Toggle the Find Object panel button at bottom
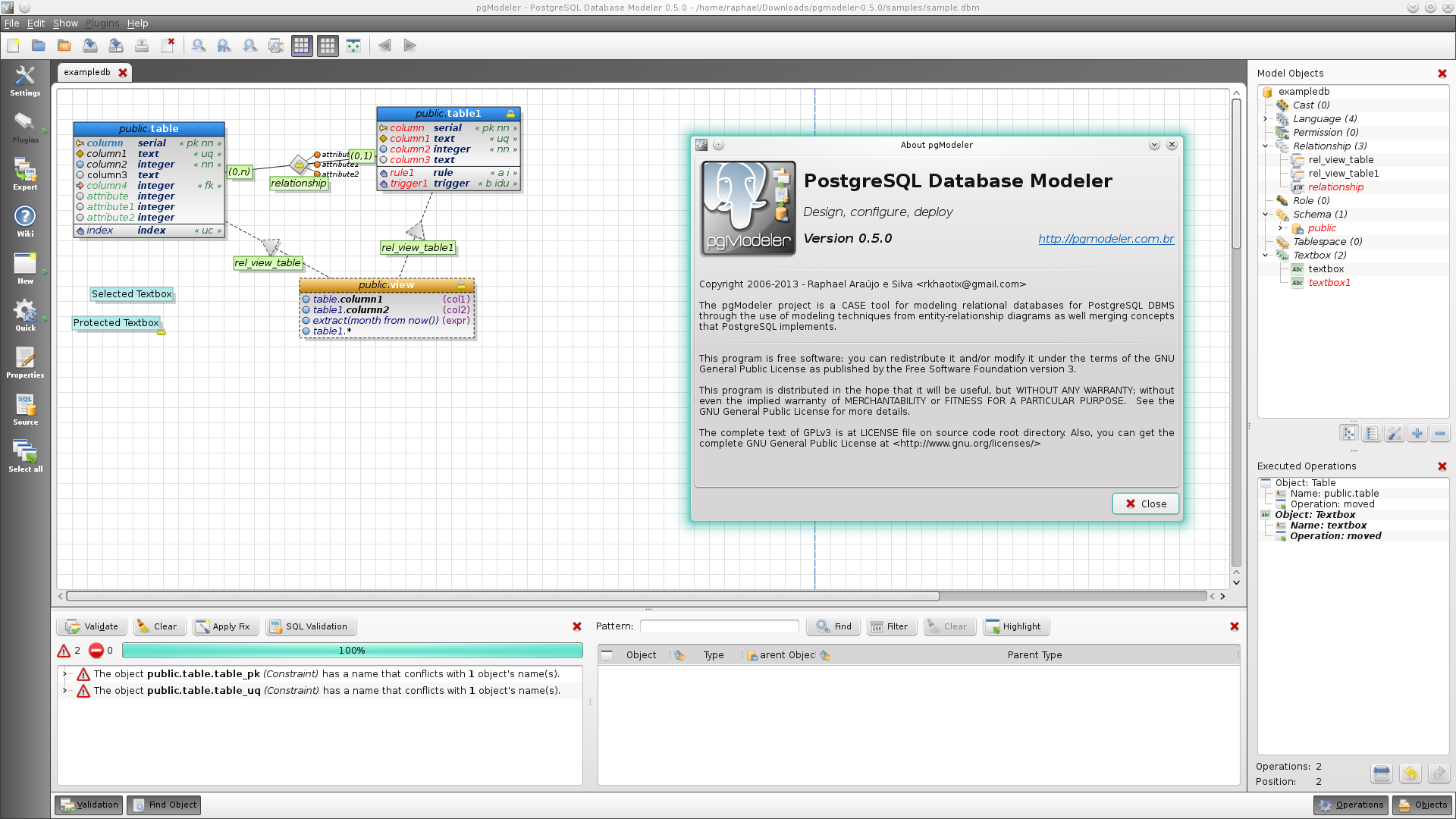This screenshot has width=1456, height=819. [x=164, y=805]
